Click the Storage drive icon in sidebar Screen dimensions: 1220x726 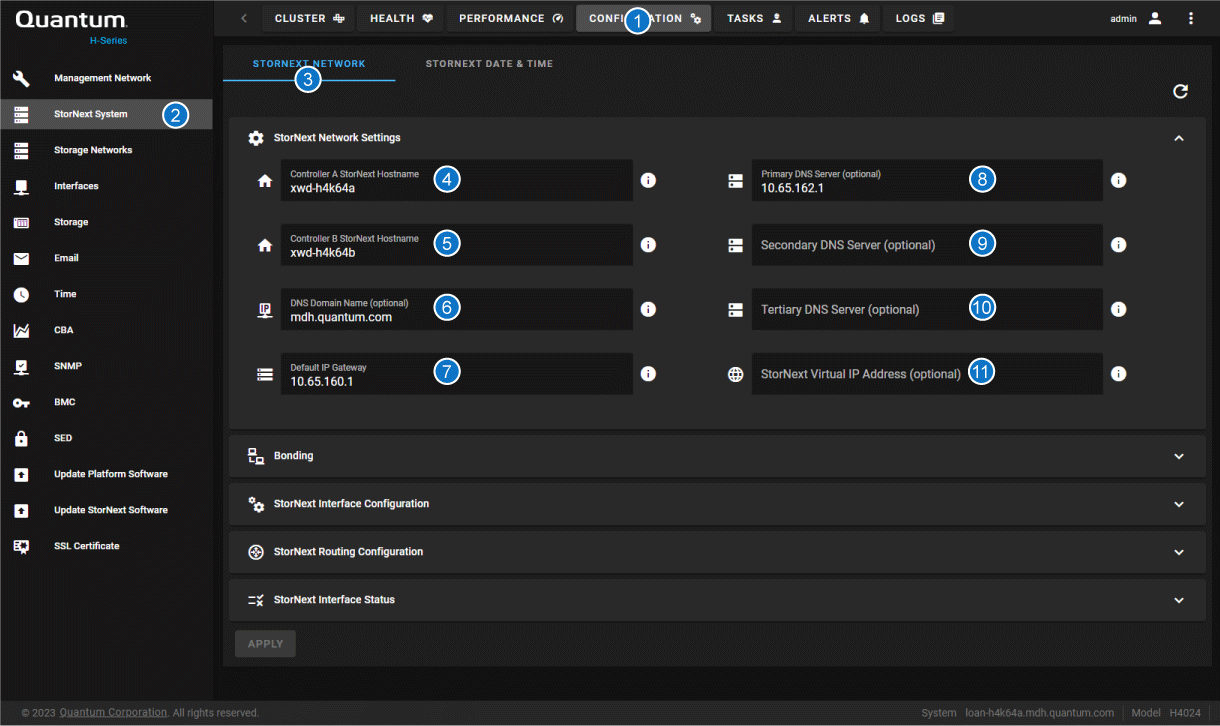click(21, 222)
